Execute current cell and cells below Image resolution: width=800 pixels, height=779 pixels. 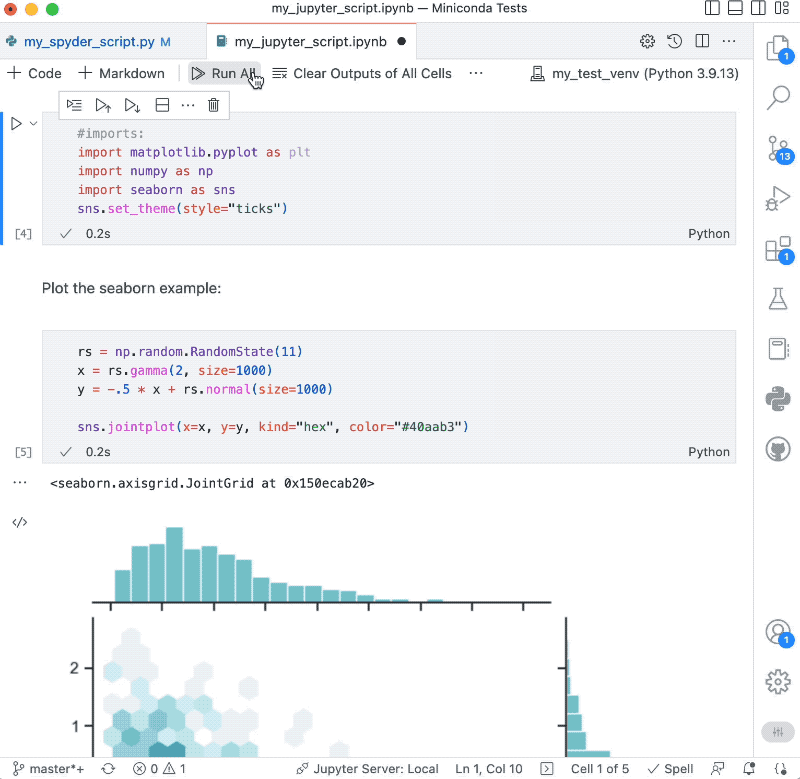coord(133,106)
